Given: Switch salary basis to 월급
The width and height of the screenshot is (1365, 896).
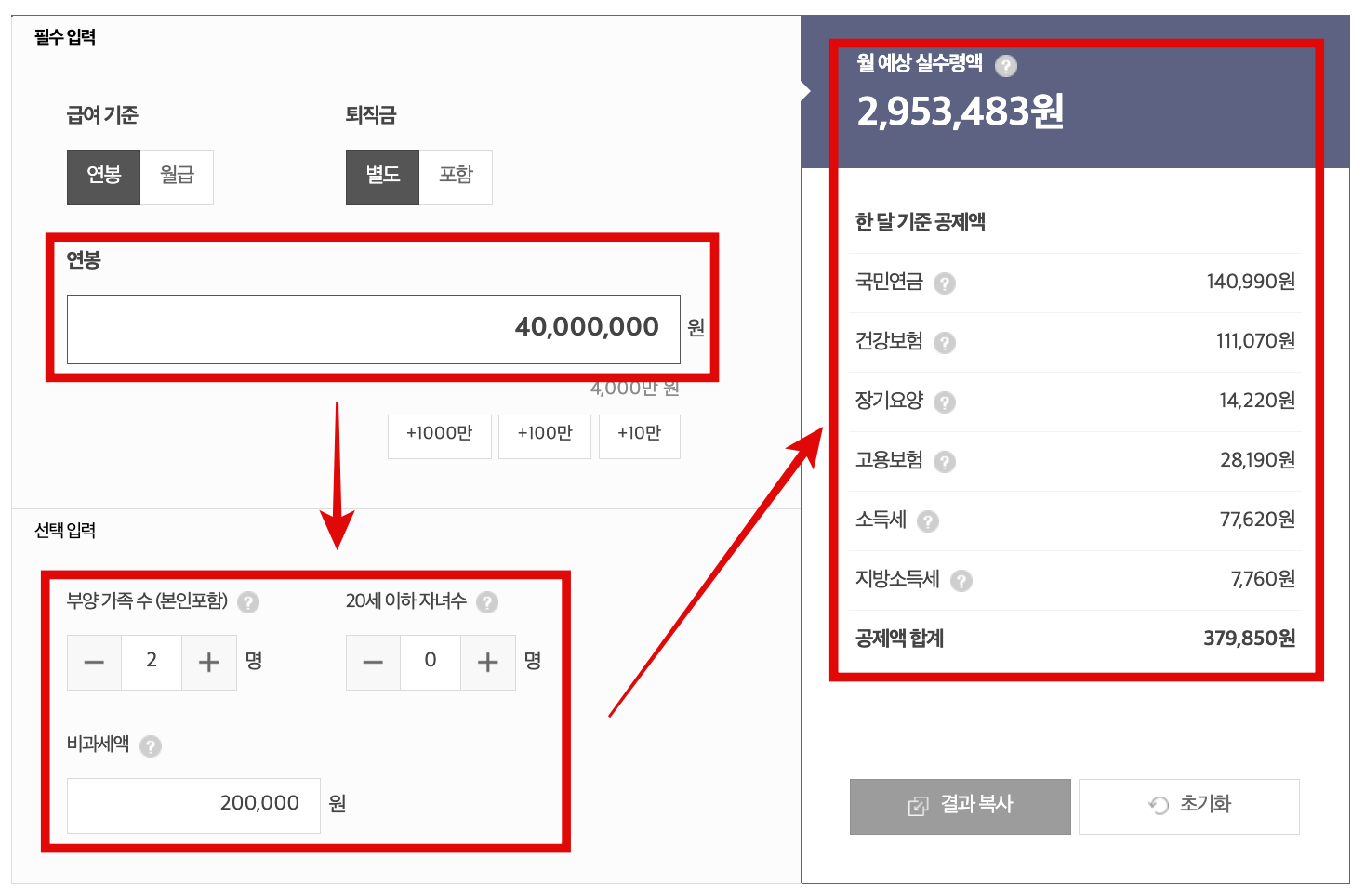Looking at the screenshot, I should 176,177.
